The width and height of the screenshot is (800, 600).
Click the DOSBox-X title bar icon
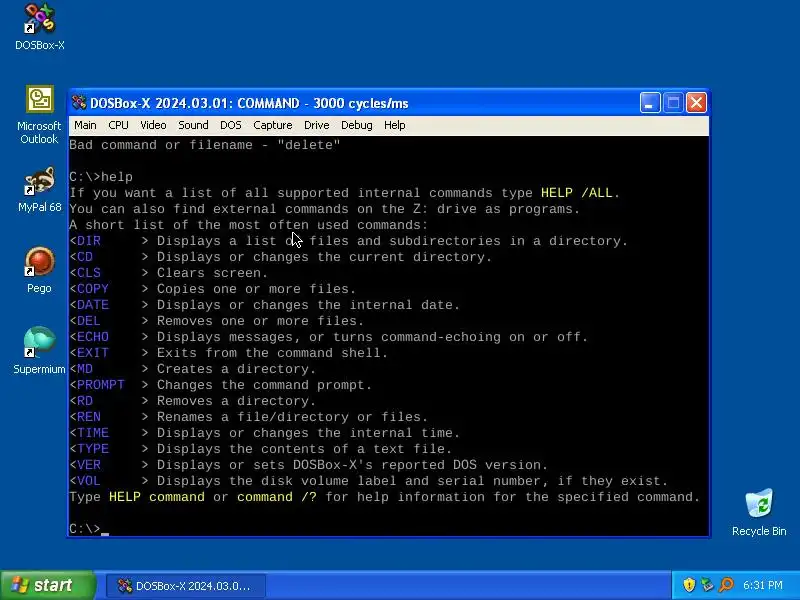coord(79,103)
